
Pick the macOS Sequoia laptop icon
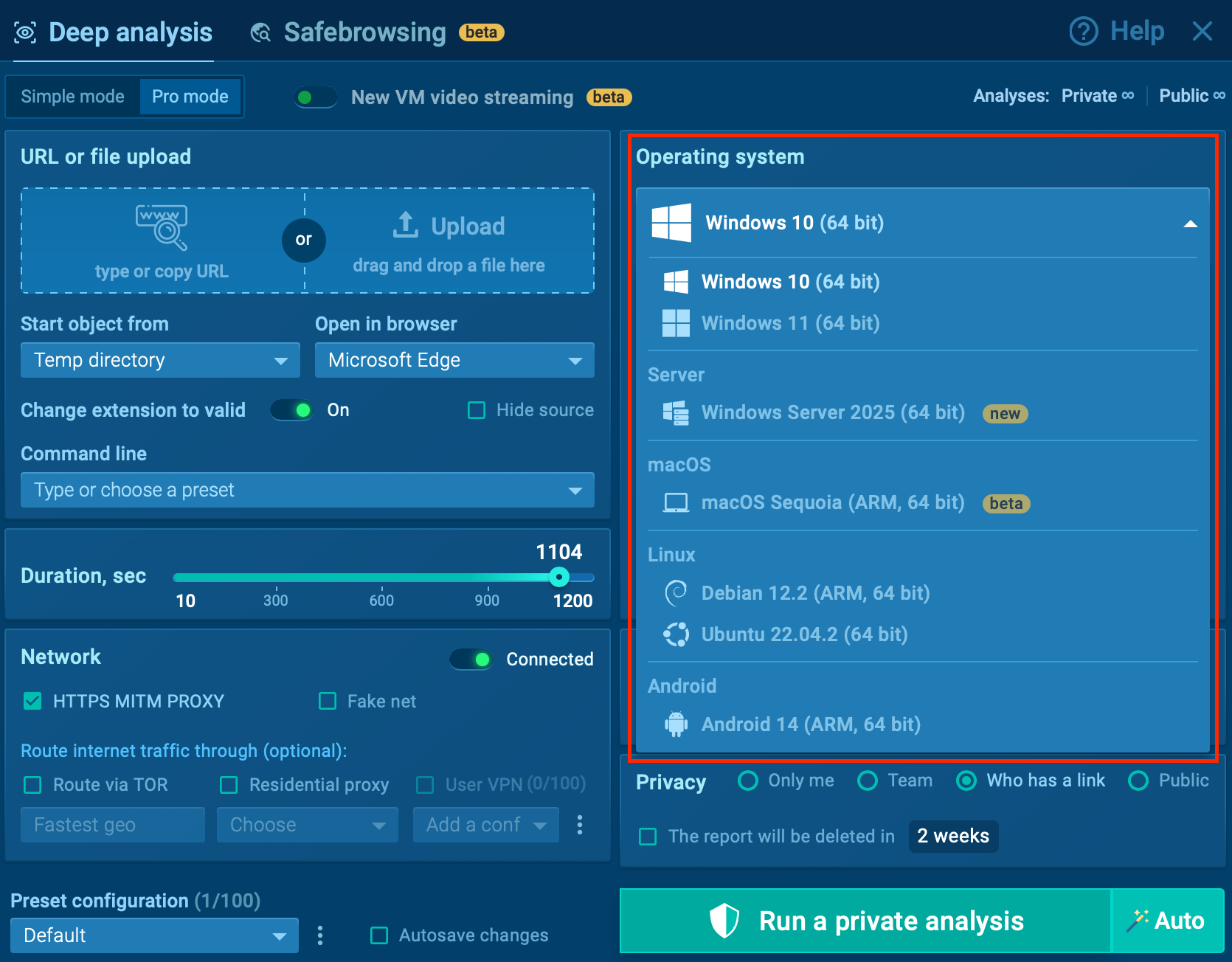tap(676, 503)
